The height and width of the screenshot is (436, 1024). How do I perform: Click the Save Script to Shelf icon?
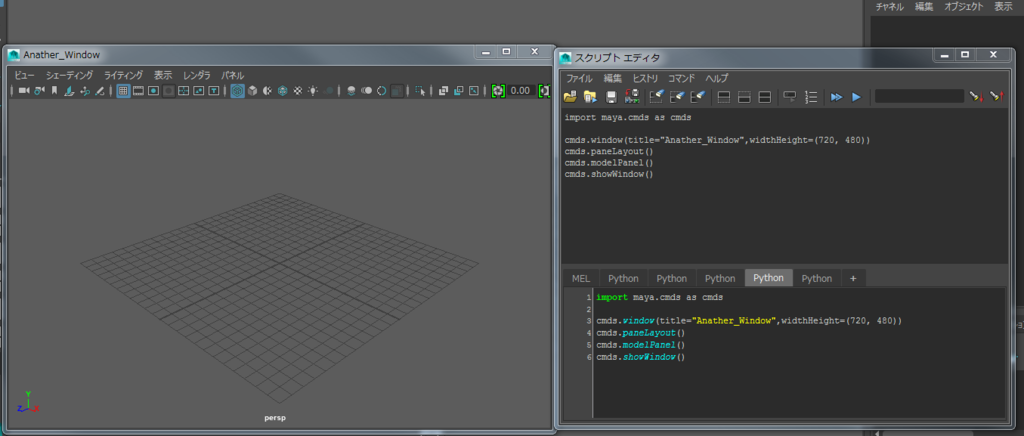tap(632, 97)
